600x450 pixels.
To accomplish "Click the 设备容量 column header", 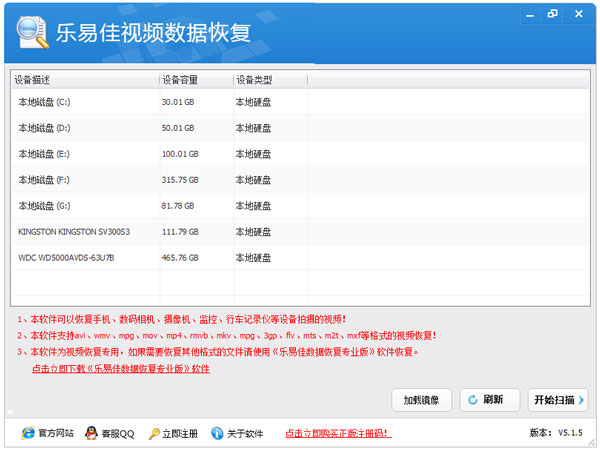I will click(x=195, y=79).
